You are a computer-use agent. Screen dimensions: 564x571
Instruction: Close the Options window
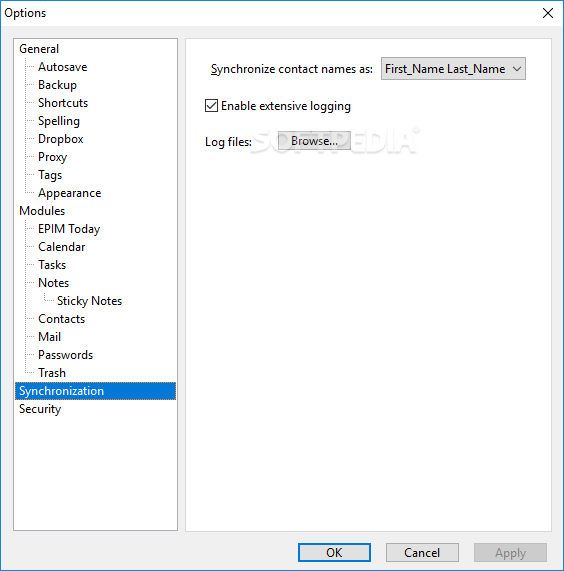[548, 13]
